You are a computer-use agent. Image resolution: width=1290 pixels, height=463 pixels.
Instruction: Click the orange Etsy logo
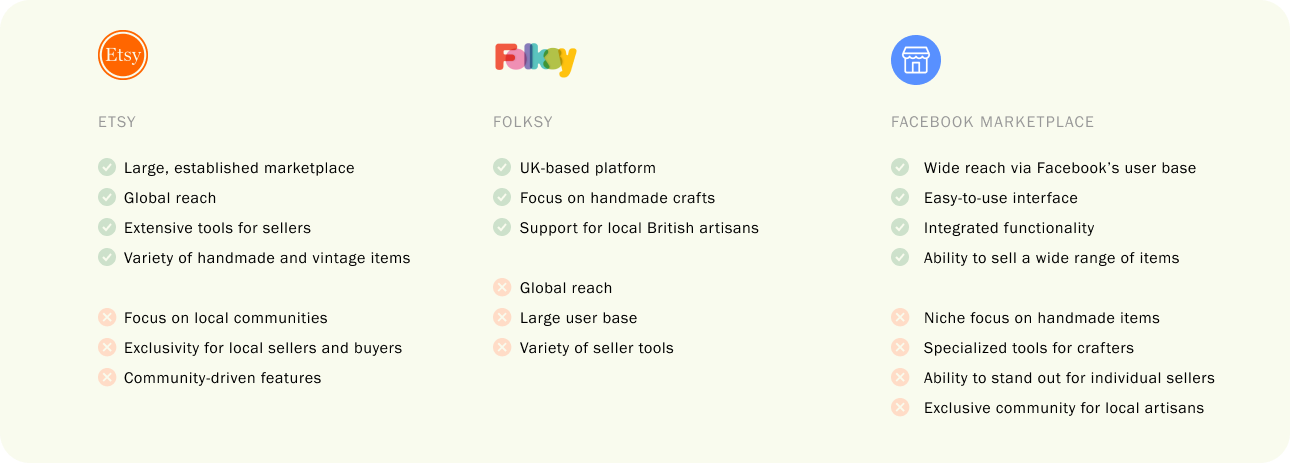[x=123, y=55]
